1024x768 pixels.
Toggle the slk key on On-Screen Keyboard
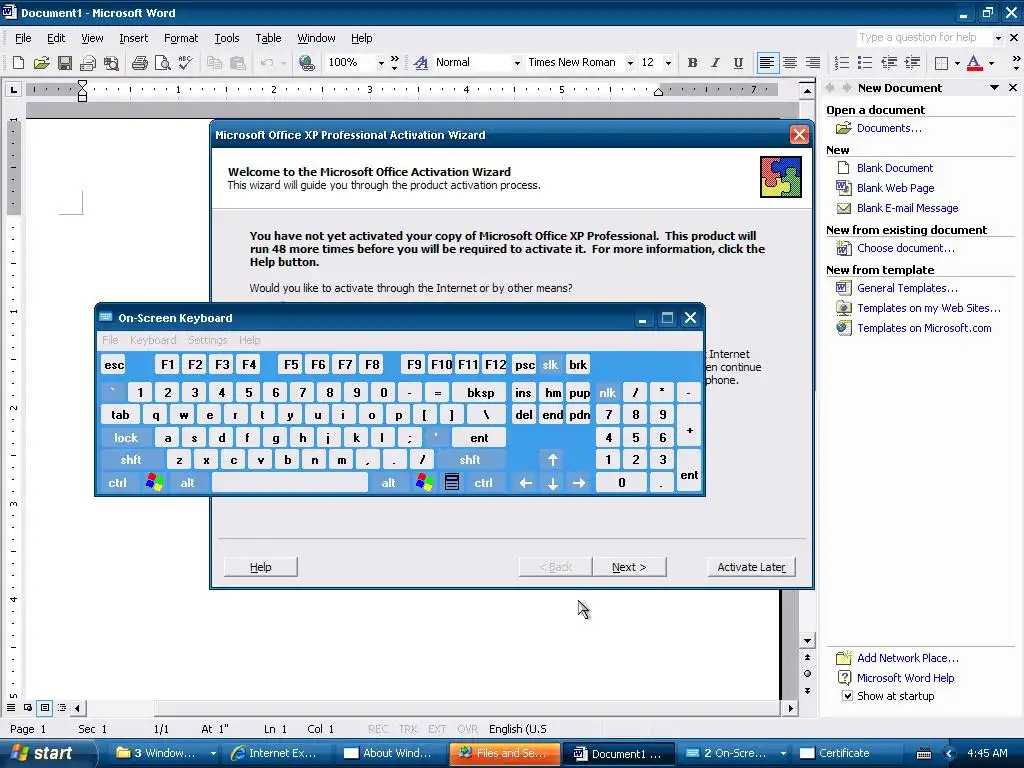(x=550, y=365)
